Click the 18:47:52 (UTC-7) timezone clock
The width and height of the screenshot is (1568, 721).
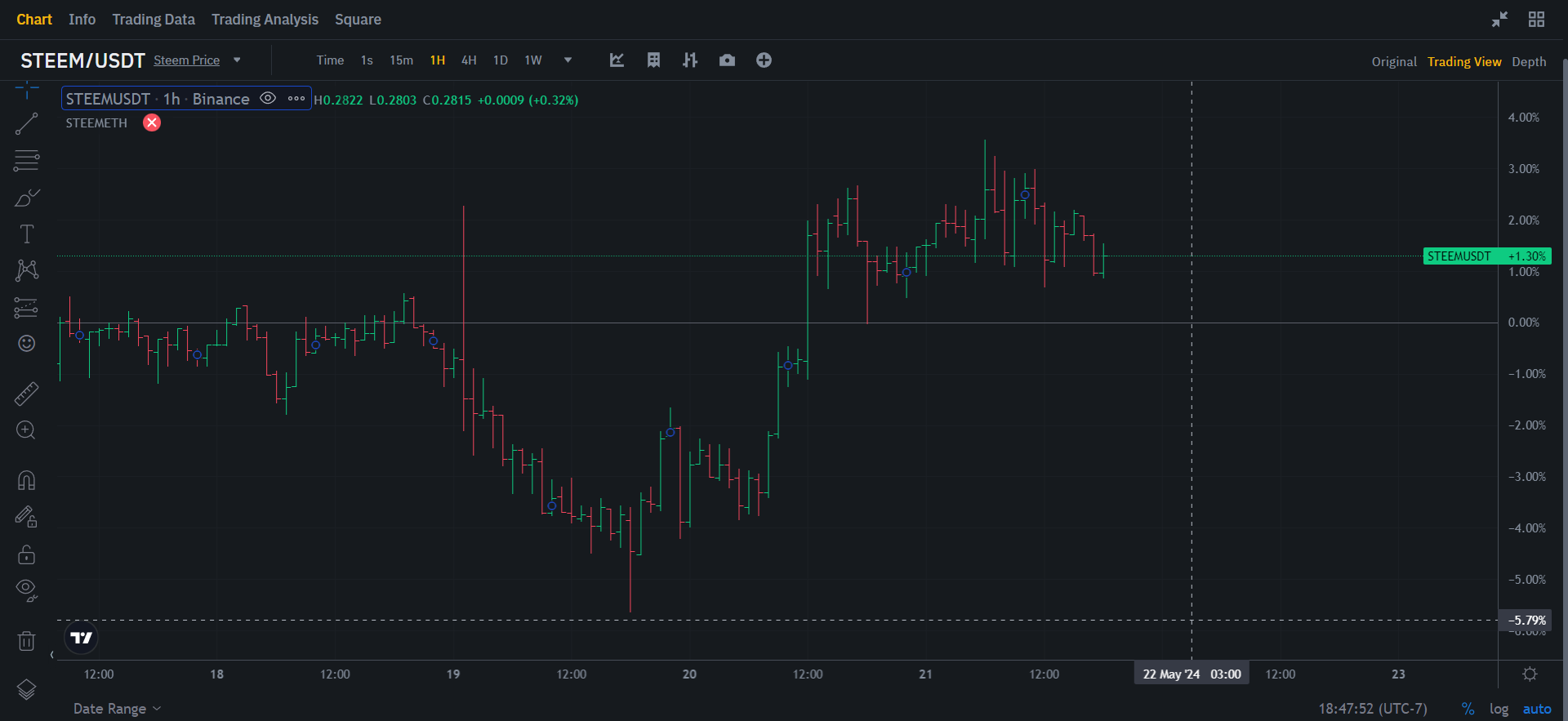coord(1373,709)
